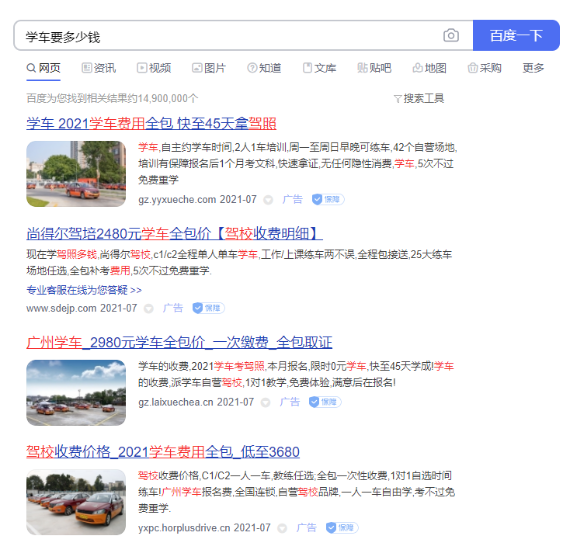
Task: Focus the search box containing 学车要多少钱
Action: click(243, 35)
